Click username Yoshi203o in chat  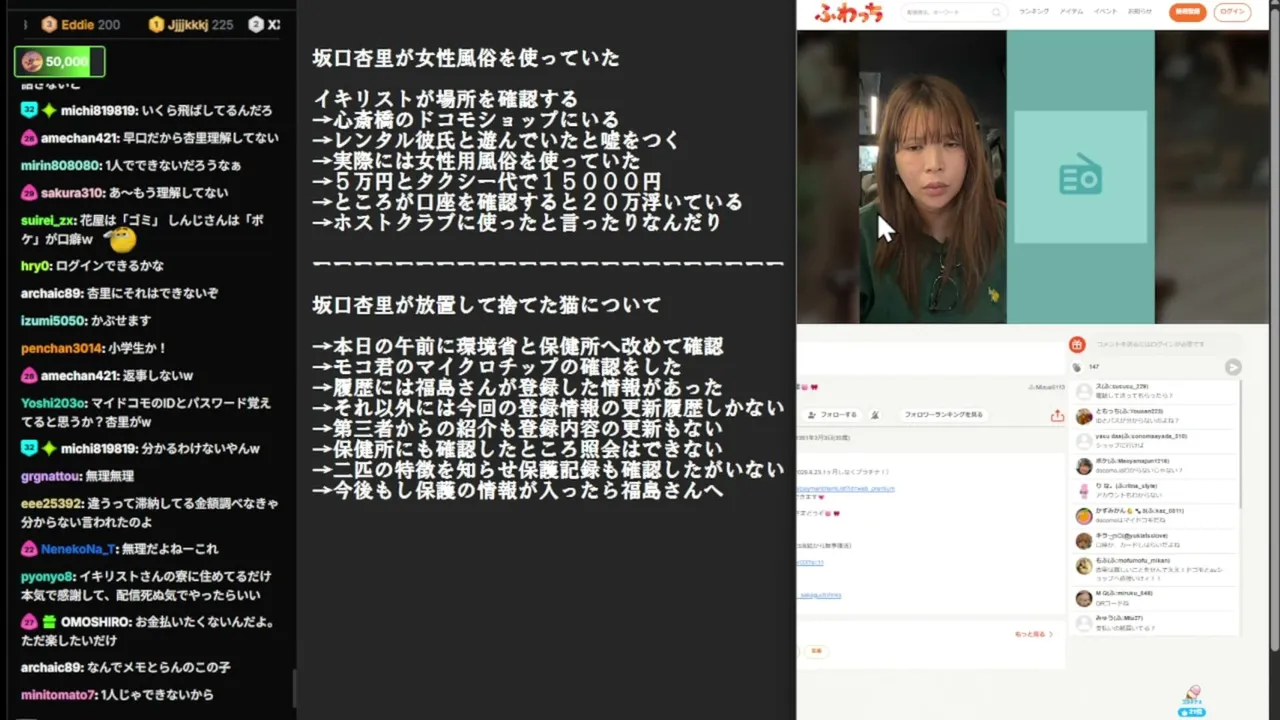[53, 403]
